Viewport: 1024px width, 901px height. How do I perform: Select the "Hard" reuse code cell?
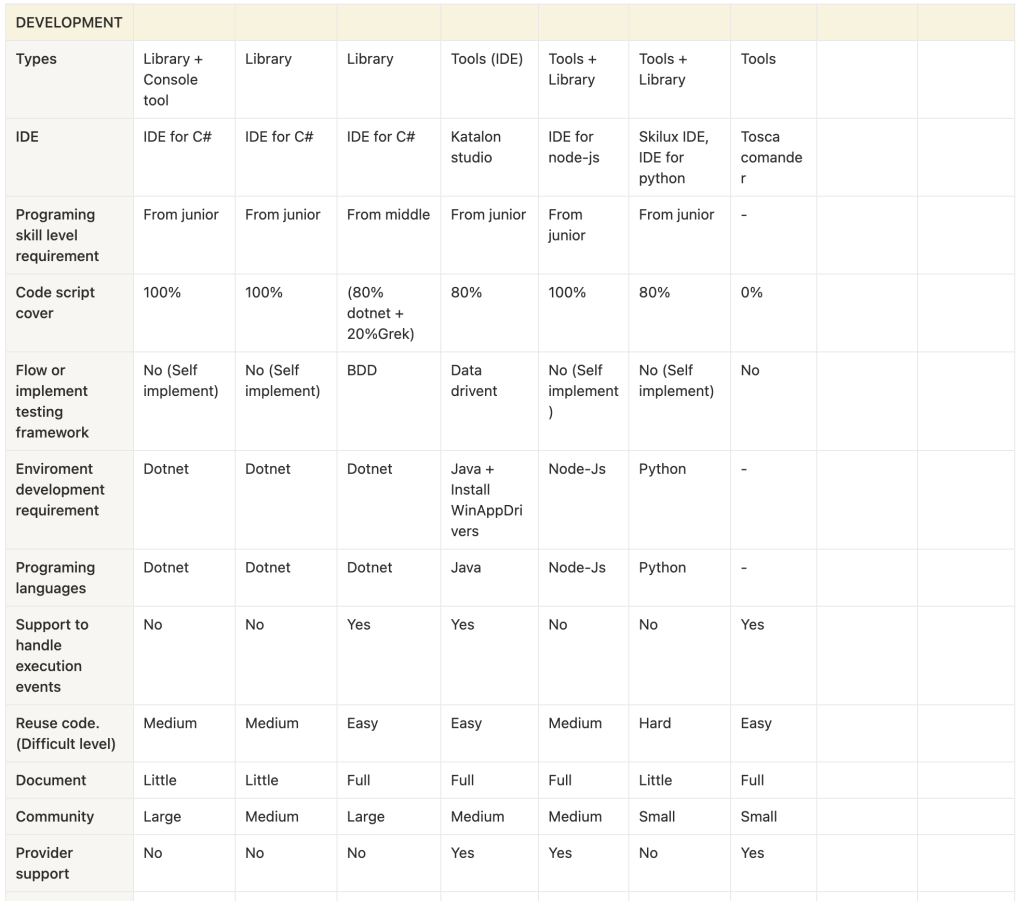655,723
